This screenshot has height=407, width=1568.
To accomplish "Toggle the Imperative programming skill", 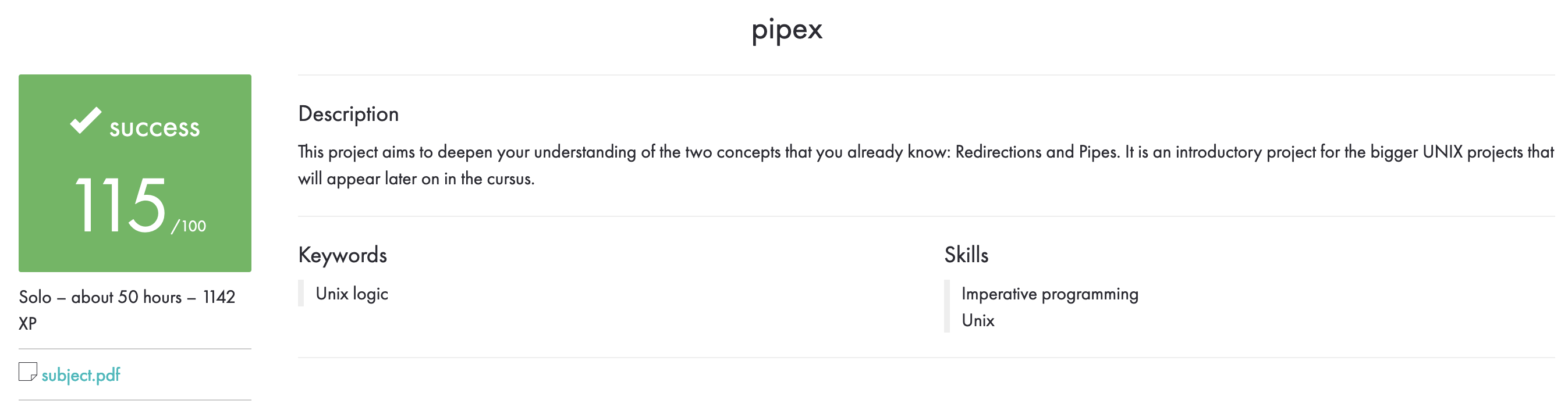I will point(1049,293).
